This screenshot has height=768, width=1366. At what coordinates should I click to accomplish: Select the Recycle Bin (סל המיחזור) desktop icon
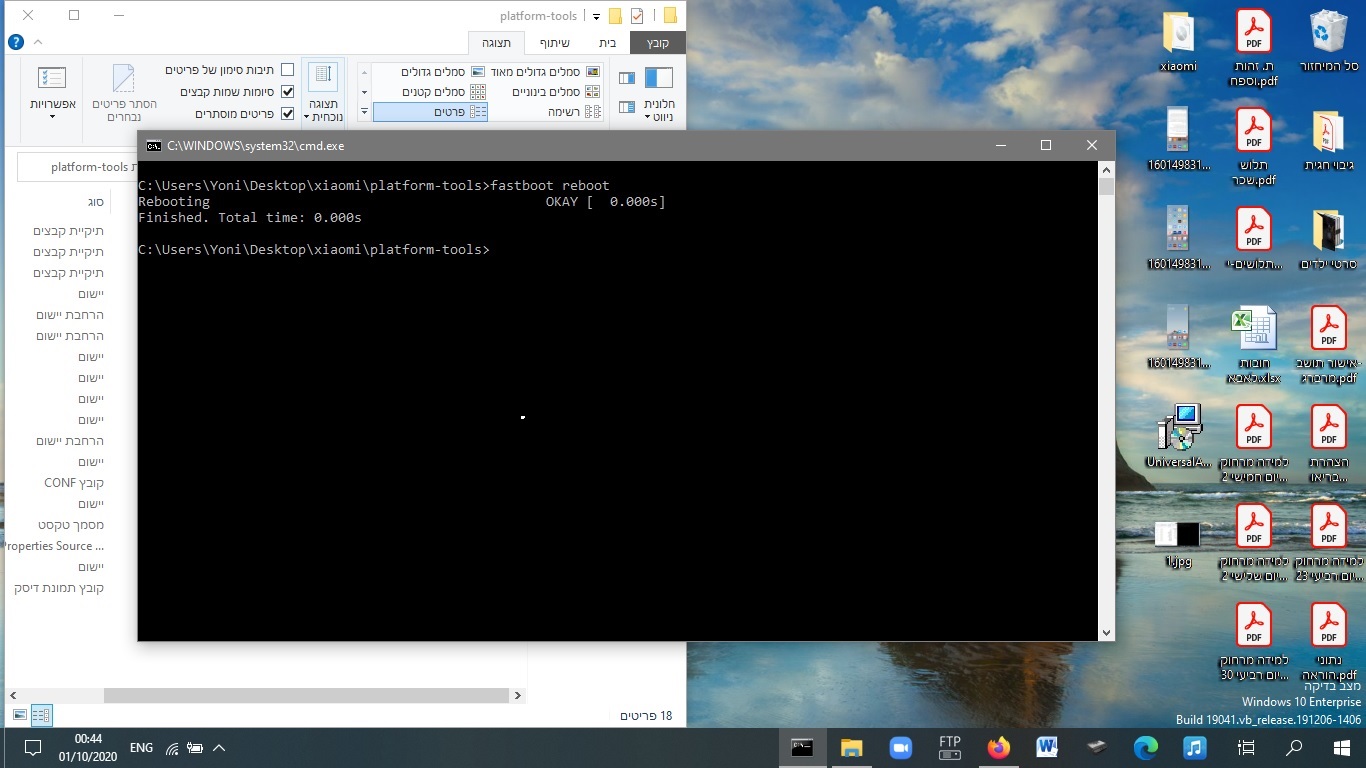click(1328, 42)
